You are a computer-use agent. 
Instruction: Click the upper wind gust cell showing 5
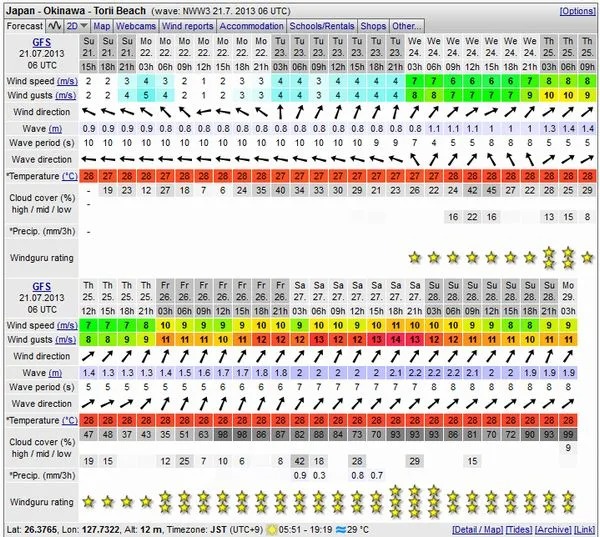146,95
